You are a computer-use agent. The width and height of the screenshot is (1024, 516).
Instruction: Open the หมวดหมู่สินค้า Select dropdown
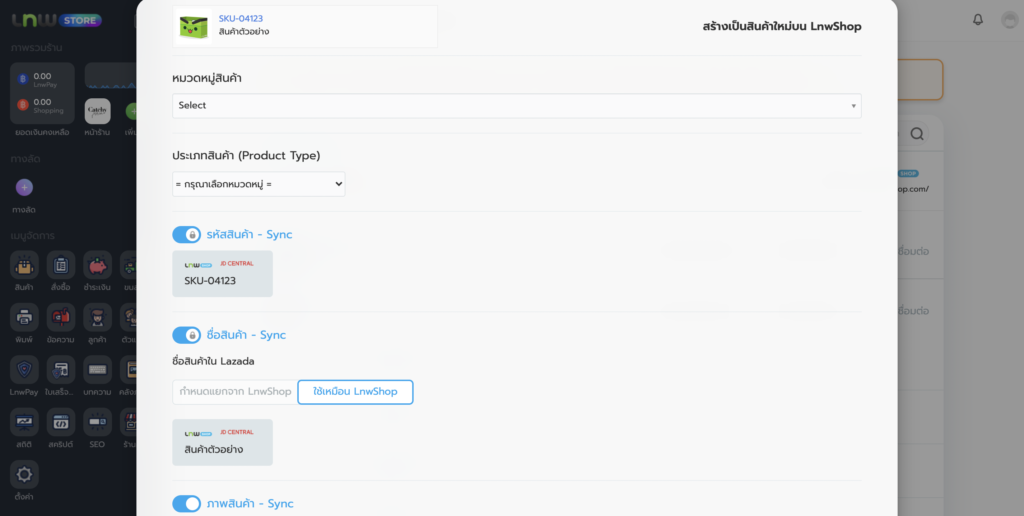516,105
